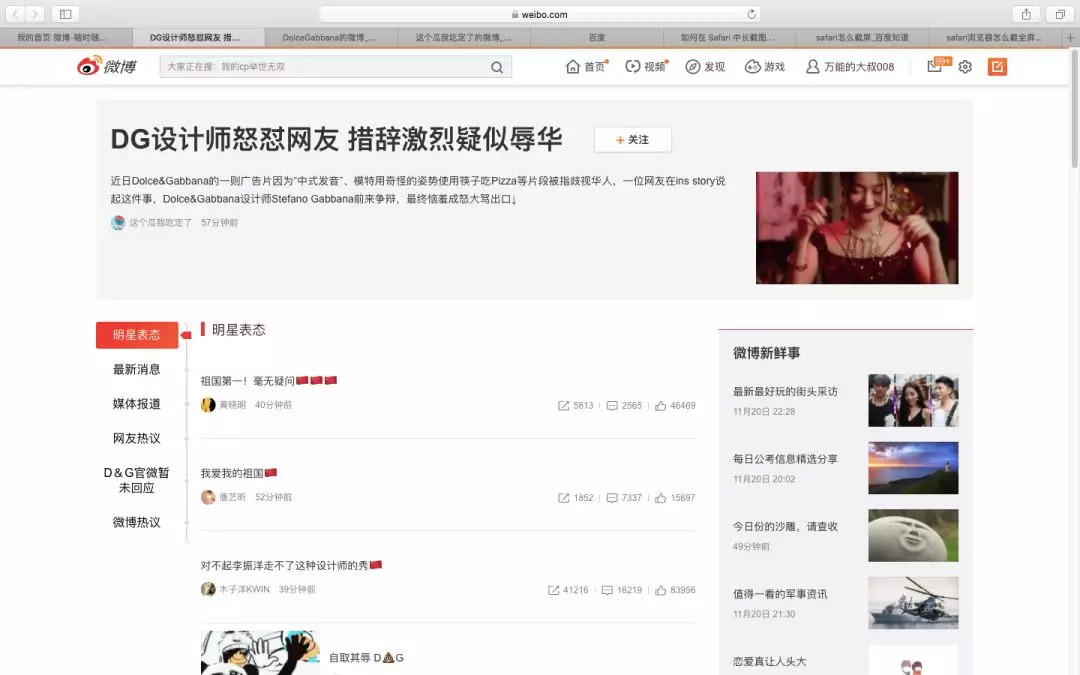Open 今日份的沙雕，请查收 link

(x=785, y=527)
